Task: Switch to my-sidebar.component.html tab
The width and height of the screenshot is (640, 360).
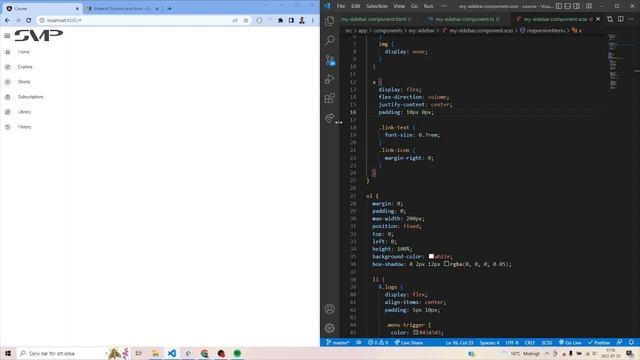Action: point(376,19)
